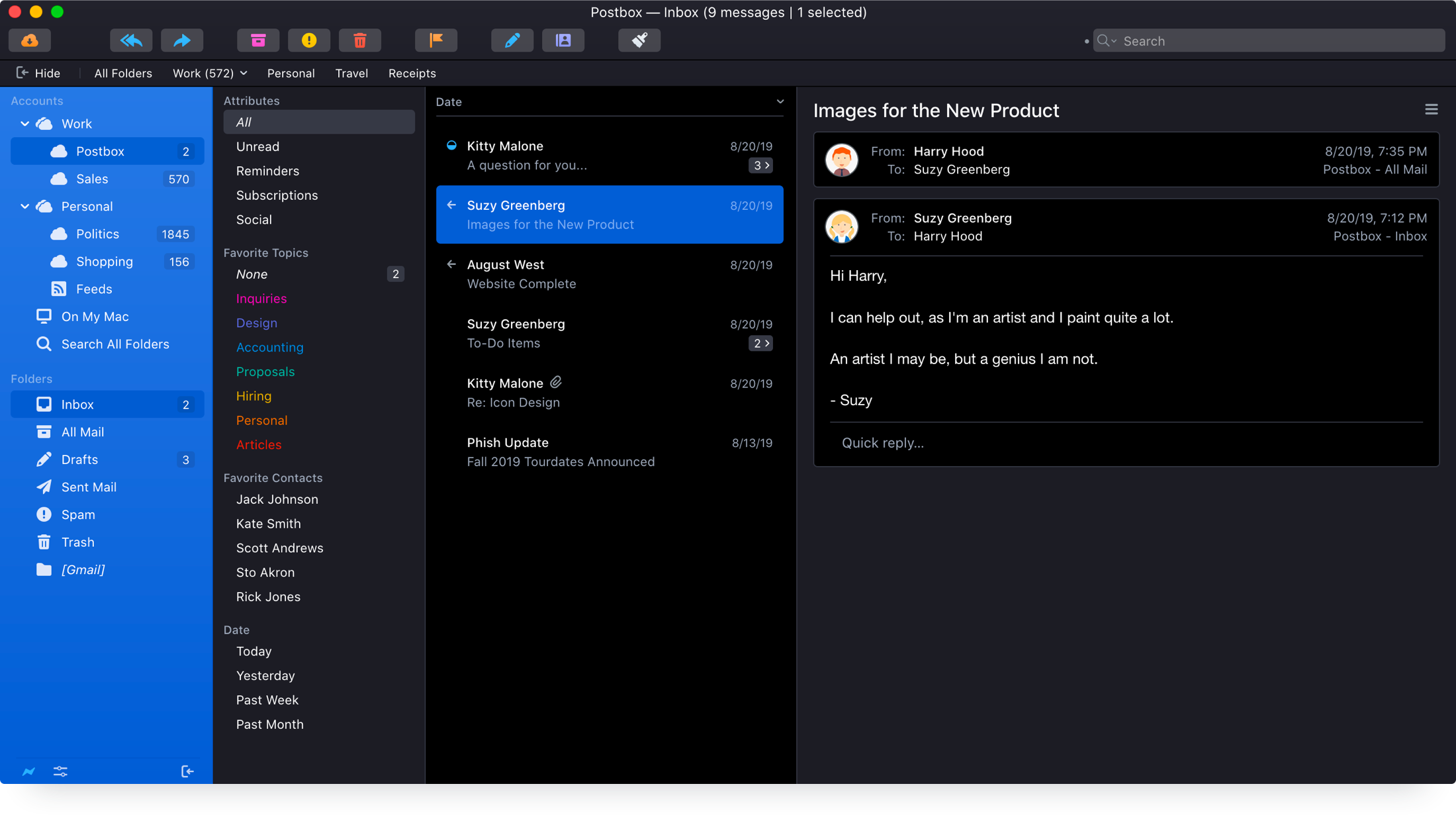
Task: Open the Work (572) dropdown
Action: pos(210,73)
